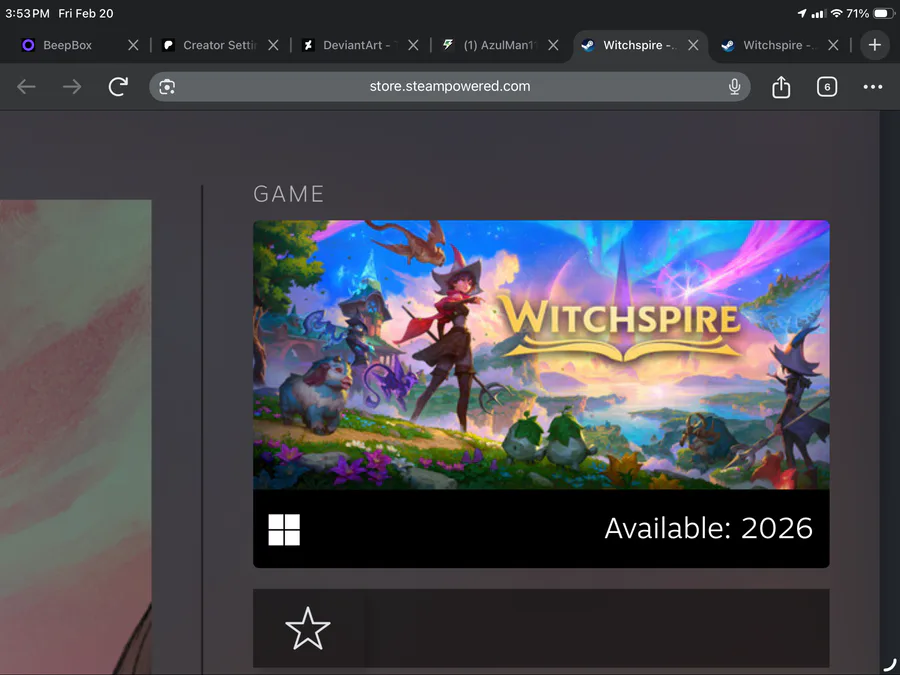This screenshot has height=675, width=900.
Task: Close the DeviantArt tab
Action: point(413,45)
